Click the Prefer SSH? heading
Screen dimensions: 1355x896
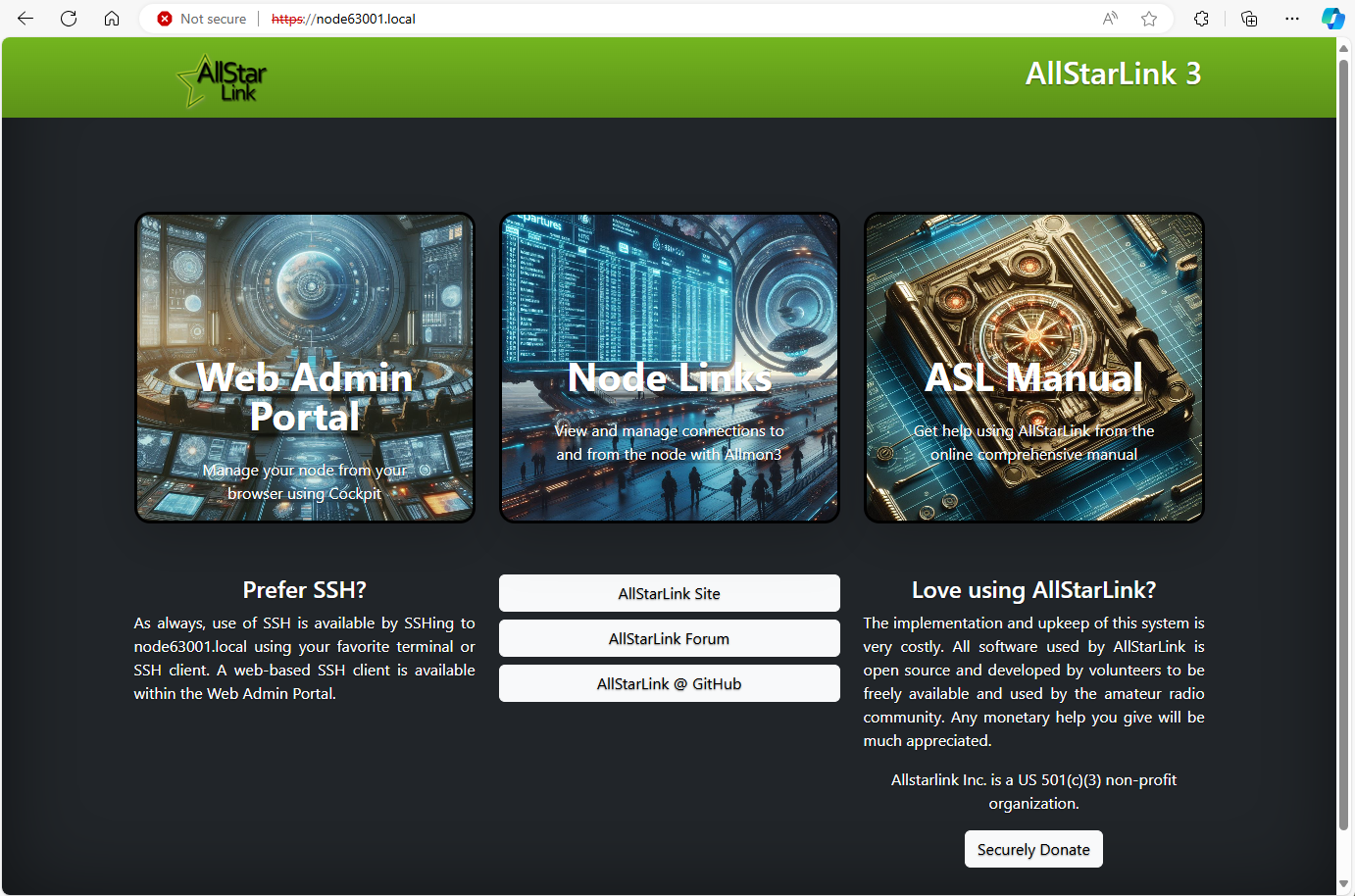(x=305, y=589)
